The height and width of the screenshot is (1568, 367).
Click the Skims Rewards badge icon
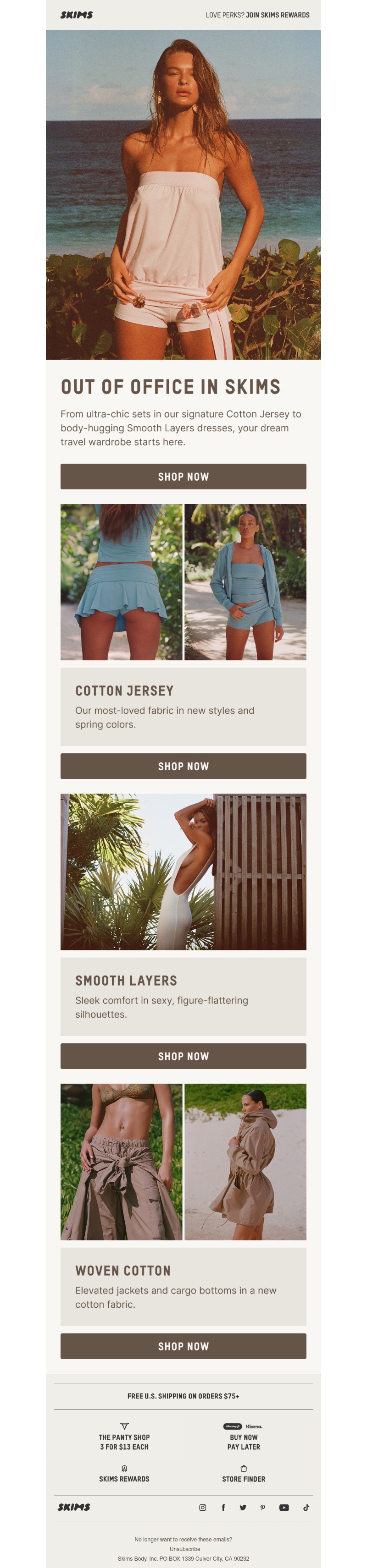tap(124, 1468)
